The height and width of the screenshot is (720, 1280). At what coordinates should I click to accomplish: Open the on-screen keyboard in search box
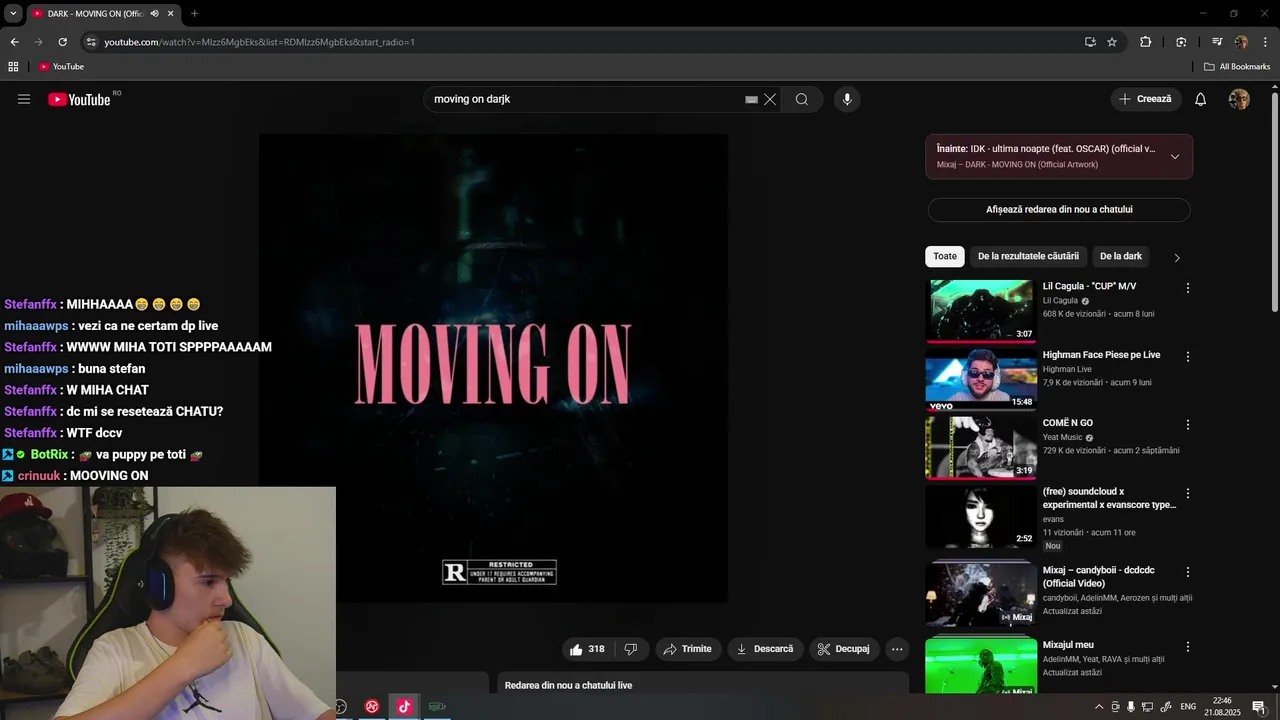(751, 100)
